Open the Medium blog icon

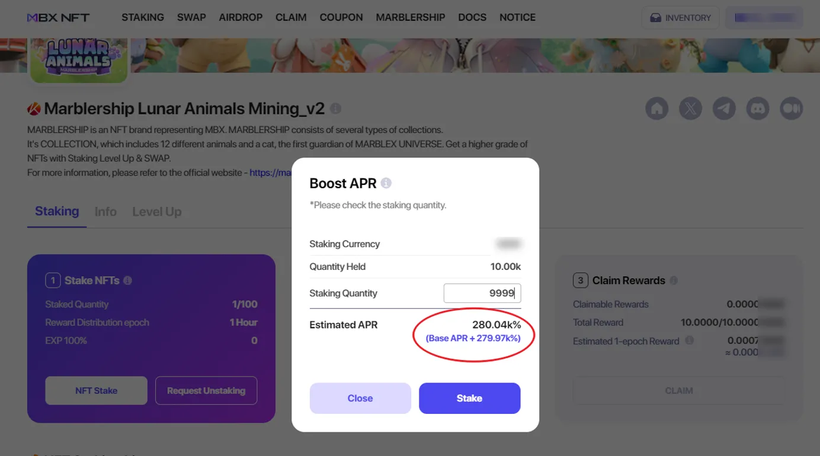(x=791, y=108)
